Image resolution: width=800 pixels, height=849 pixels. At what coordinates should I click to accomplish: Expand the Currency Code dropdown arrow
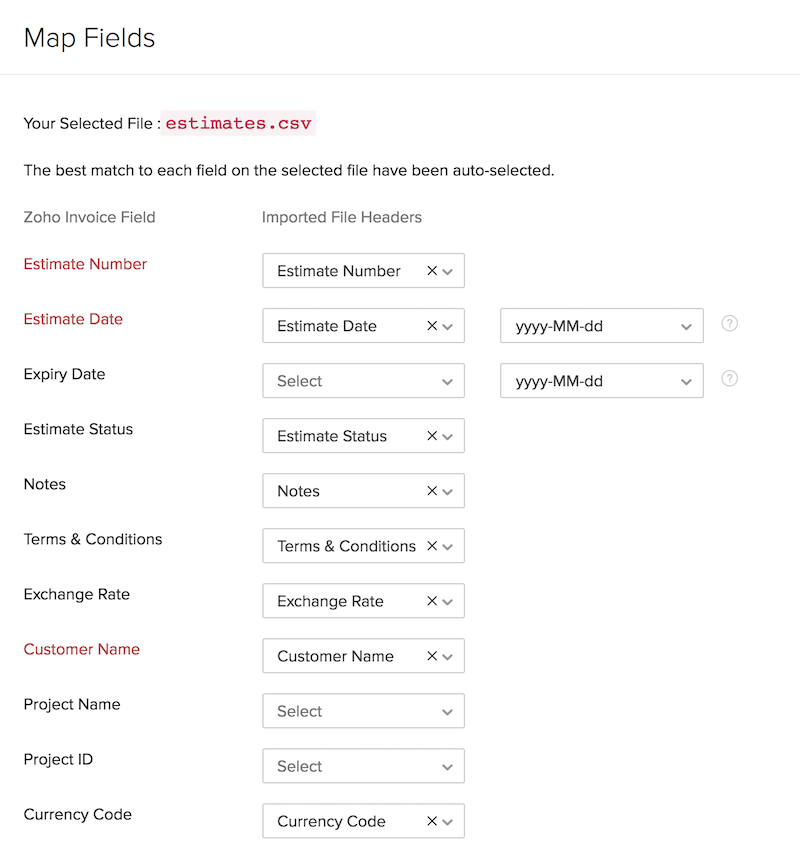click(448, 821)
